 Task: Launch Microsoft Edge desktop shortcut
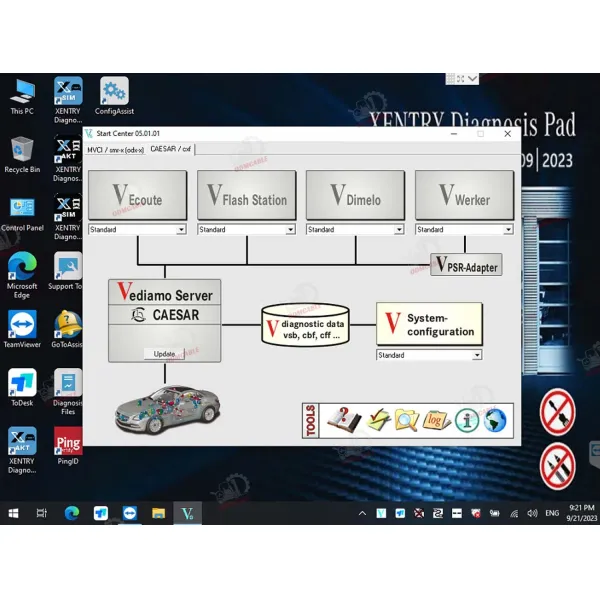(x=22, y=275)
